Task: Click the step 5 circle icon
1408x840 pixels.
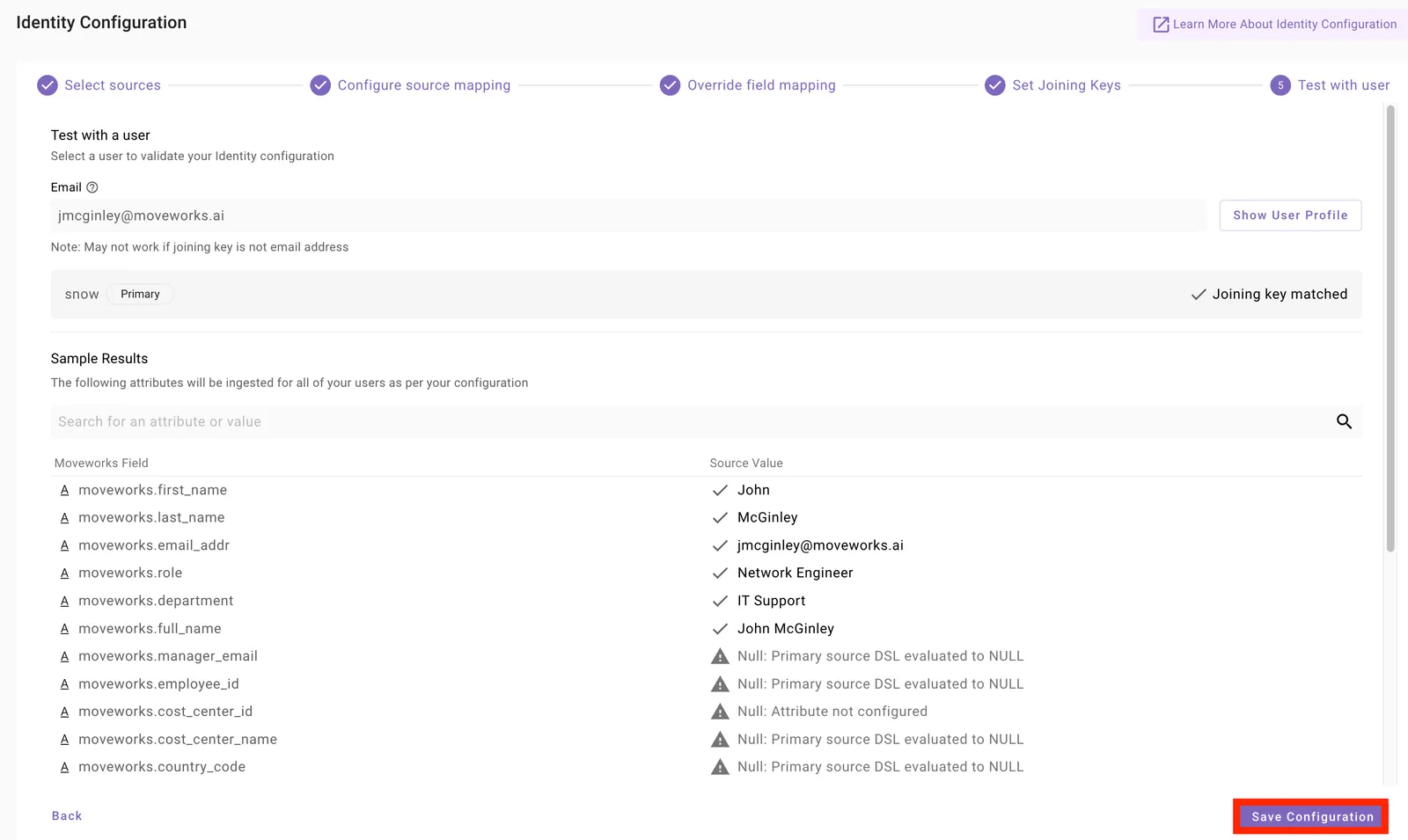Action: tap(1280, 85)
